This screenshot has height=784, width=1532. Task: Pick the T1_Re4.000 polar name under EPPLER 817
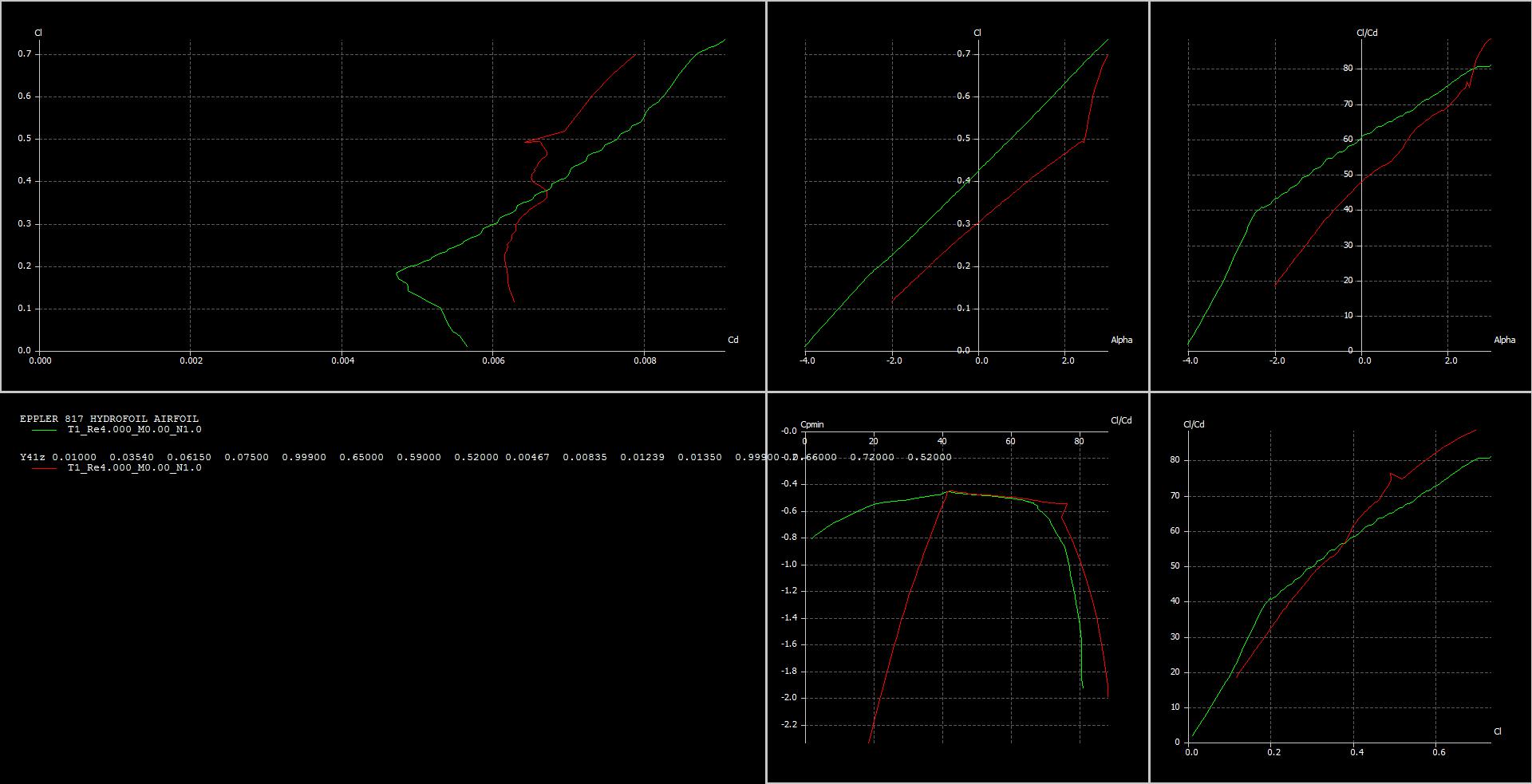[134, 430]
